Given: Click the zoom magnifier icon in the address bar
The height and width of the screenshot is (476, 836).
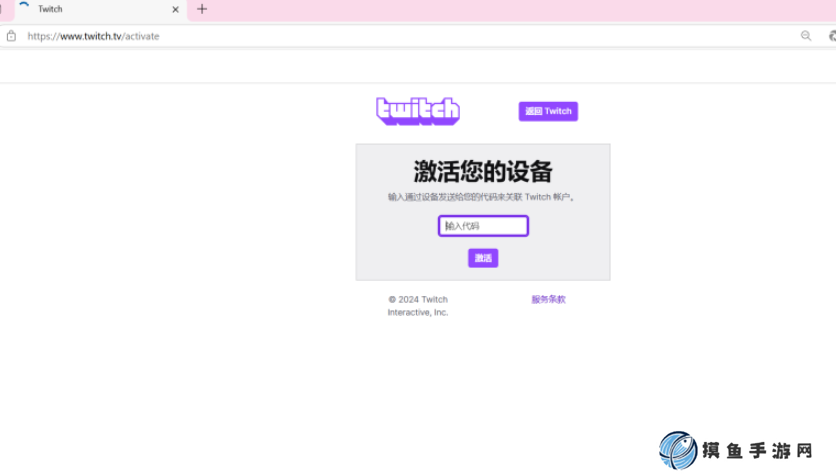Looking at the screenshot, I should click(806, 36).
